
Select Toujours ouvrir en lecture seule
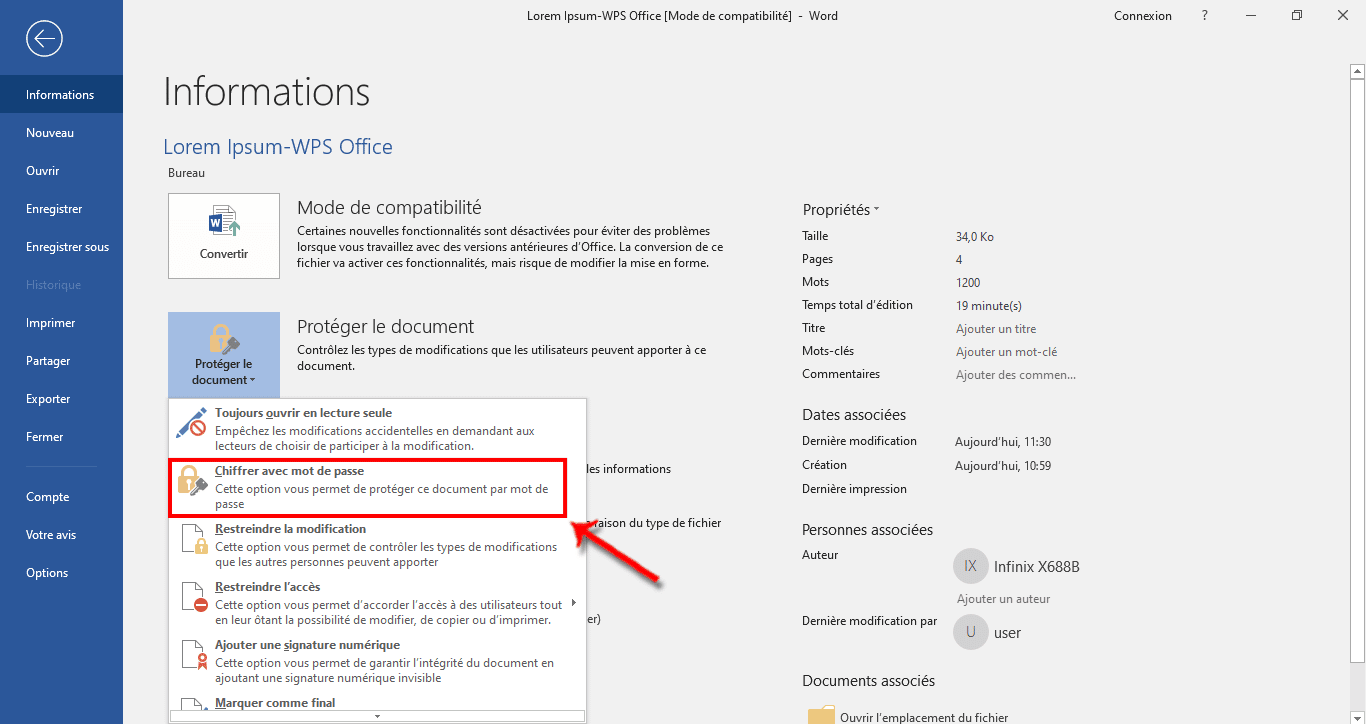(377, 429)
